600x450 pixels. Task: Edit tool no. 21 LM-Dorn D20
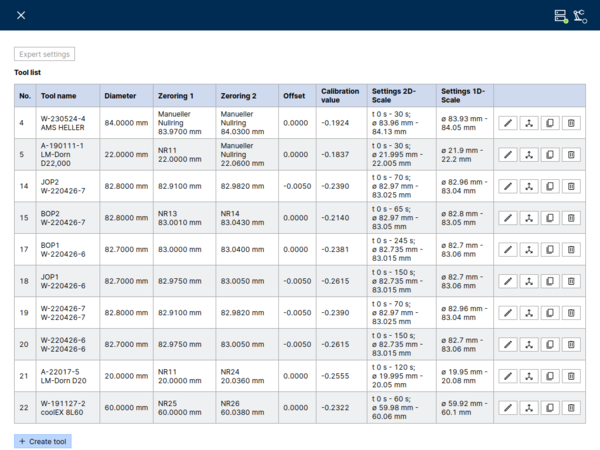[508, 376]
